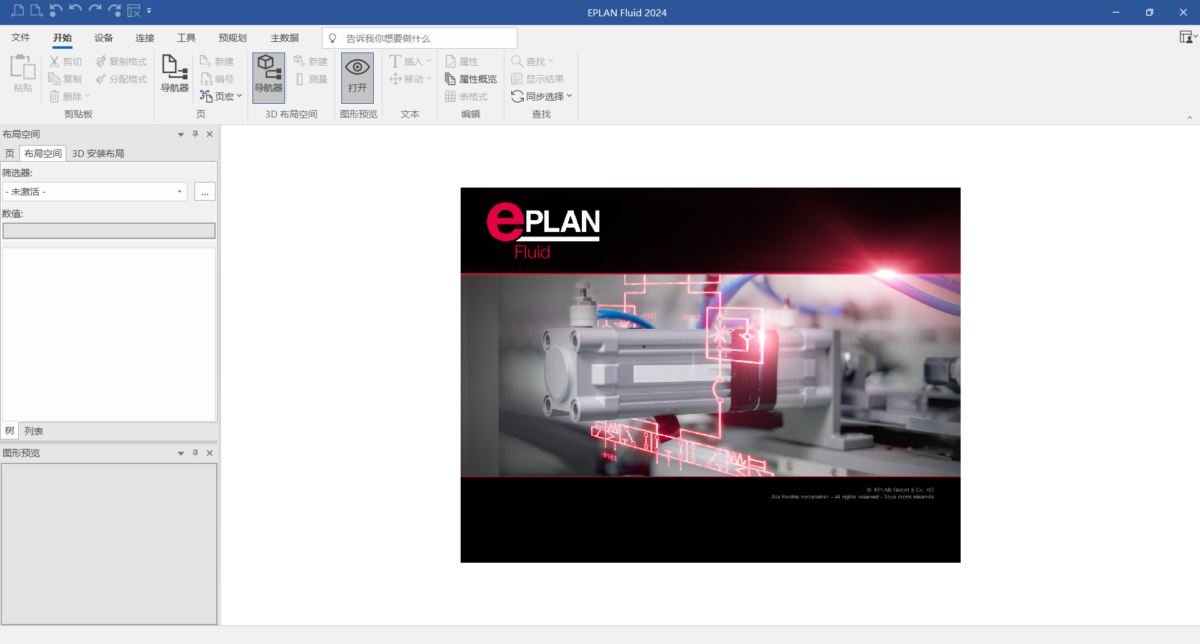Open the 筛选器 '- 未激活 -' combo box

(95, 191)
